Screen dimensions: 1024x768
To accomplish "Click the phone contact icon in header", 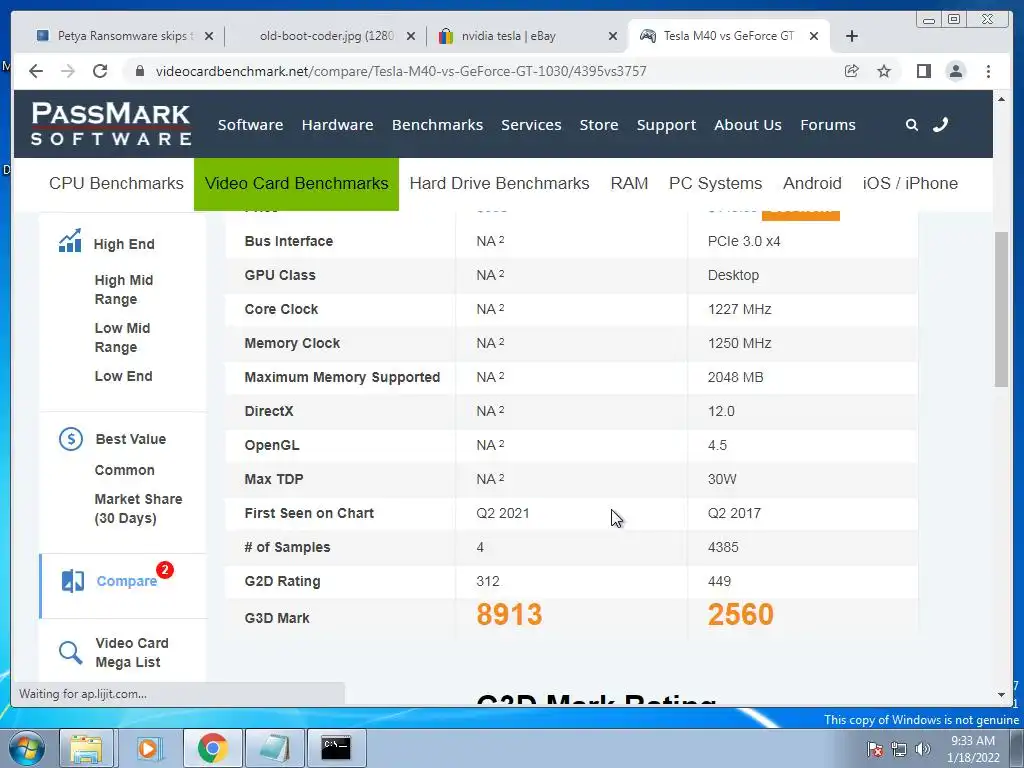I will 940,125.
